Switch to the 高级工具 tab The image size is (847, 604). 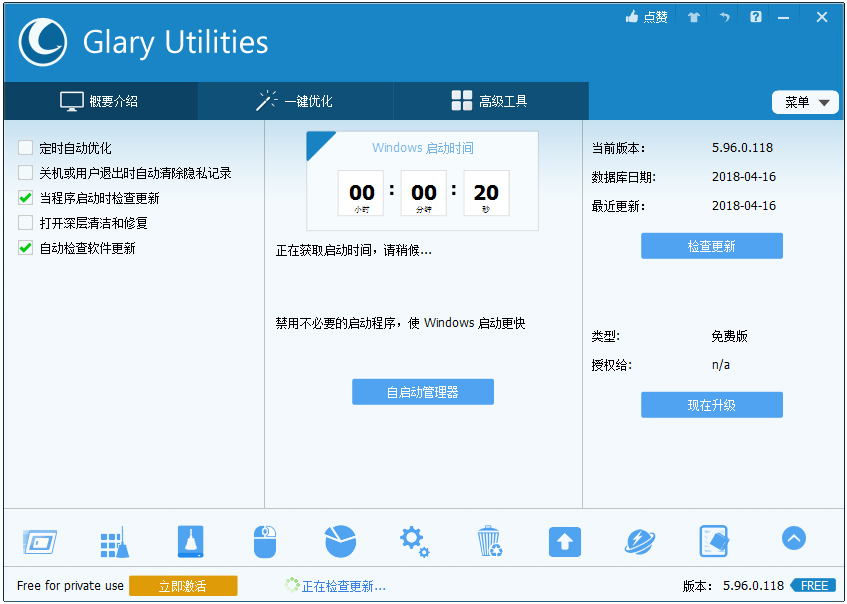[490, 101]
